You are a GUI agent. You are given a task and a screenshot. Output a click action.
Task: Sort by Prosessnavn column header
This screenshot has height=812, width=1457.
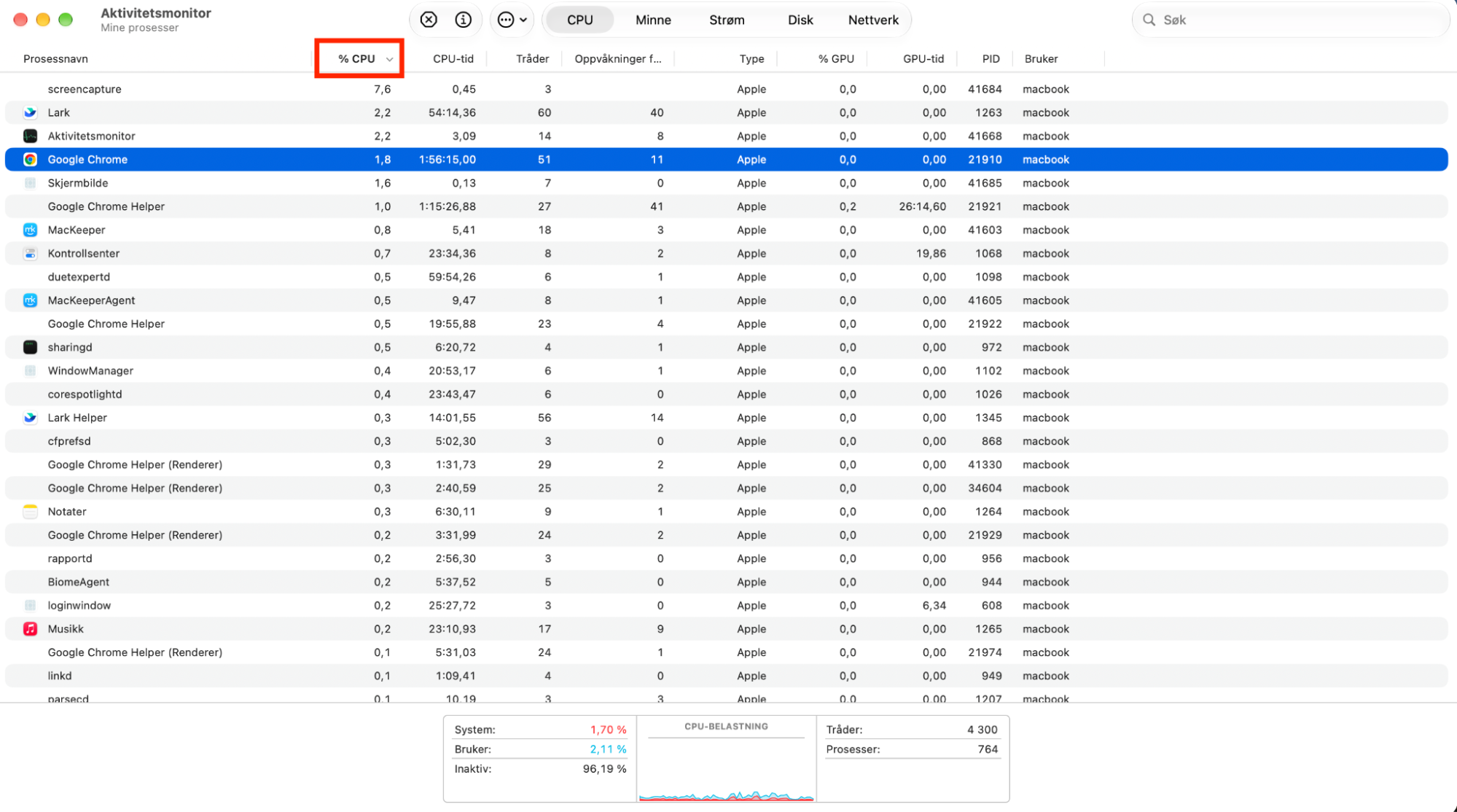pos(55,59)
